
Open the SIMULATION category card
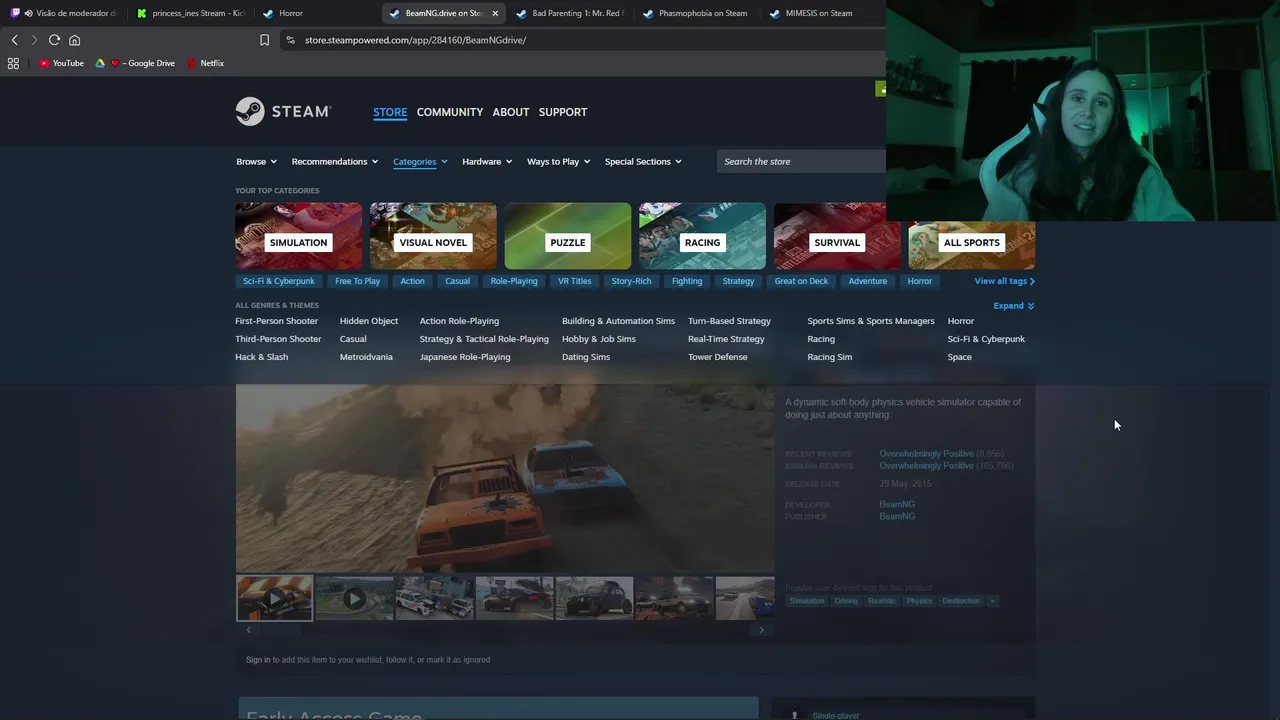tap(298, 236)
